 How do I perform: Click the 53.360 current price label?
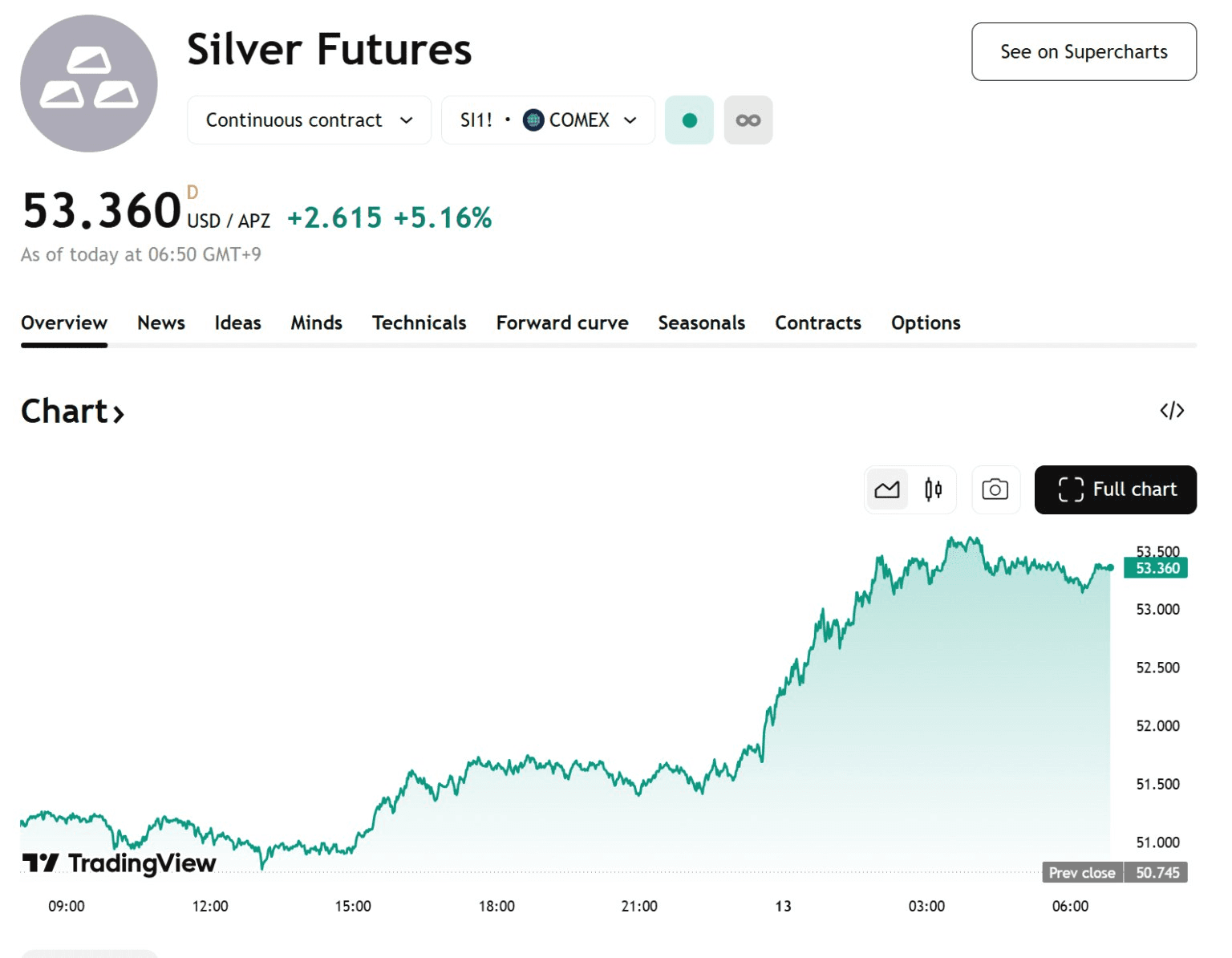[x=1156, y=568]
